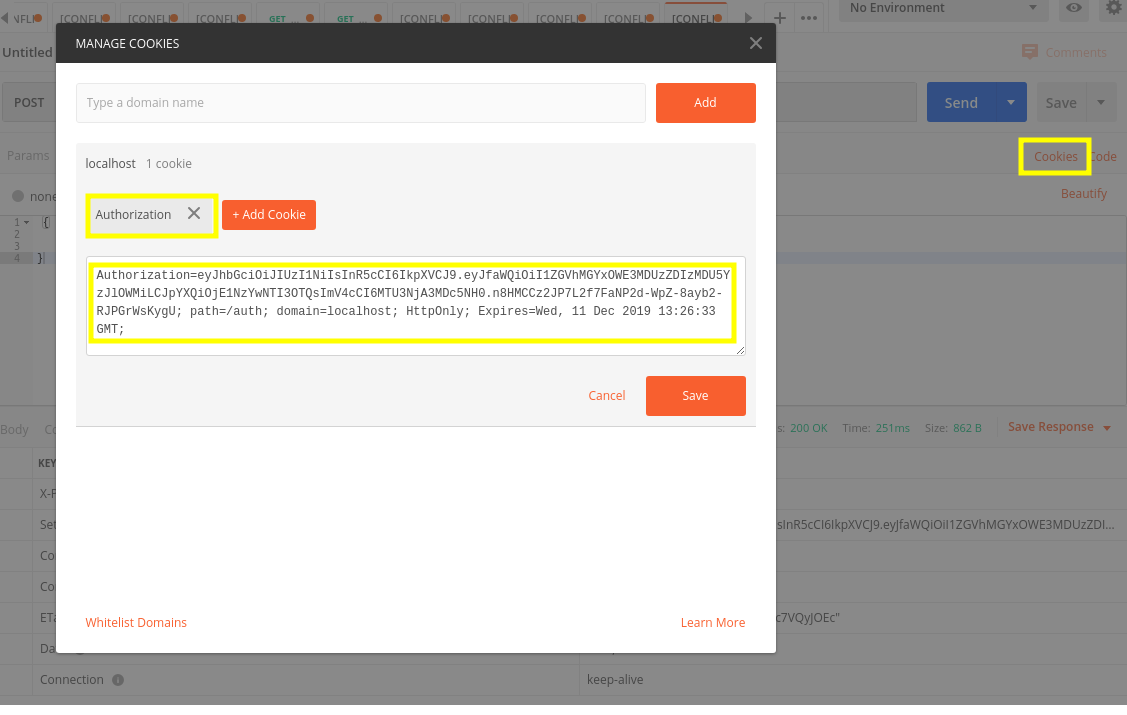The image size is (1127, 715).
Task: Collapse code fold arrow at line 1
Action: click(27, 223)
